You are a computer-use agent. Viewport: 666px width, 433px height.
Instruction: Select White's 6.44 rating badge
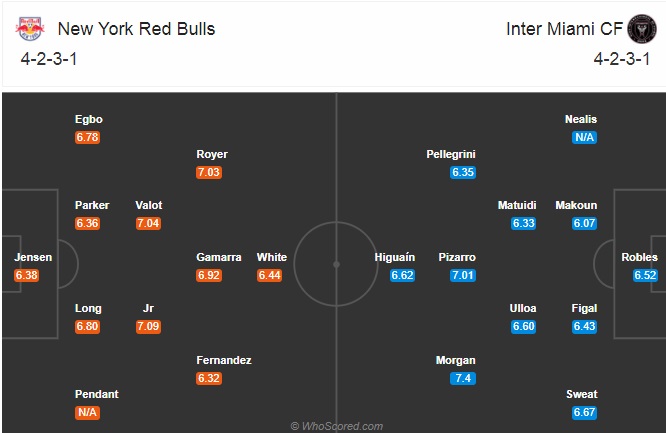(x=270, y=275)
